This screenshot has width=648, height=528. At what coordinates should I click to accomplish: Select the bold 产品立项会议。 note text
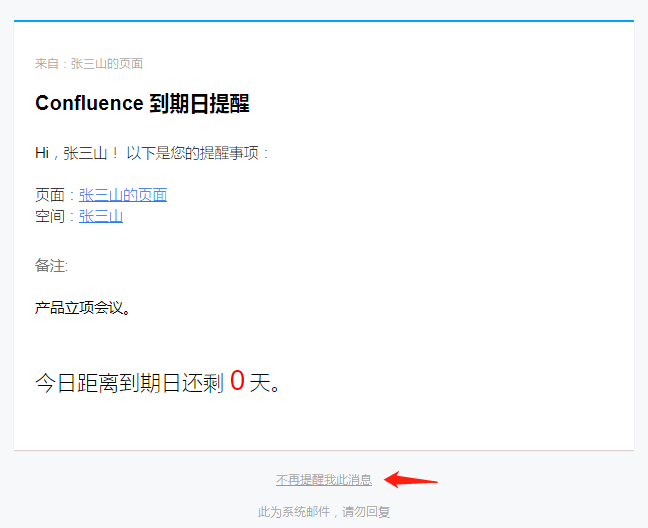point(83,308)
